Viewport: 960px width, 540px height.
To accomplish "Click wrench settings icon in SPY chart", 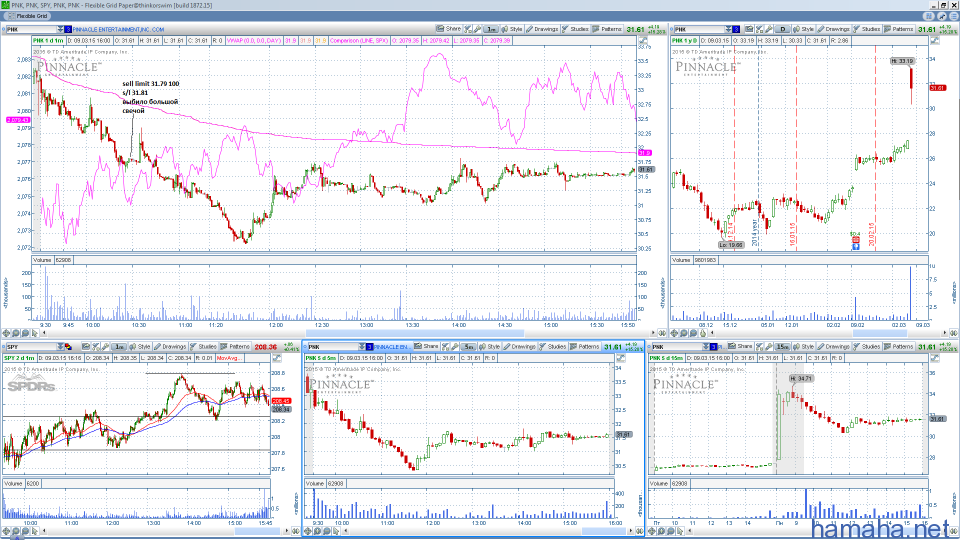I will click(106, 347).
